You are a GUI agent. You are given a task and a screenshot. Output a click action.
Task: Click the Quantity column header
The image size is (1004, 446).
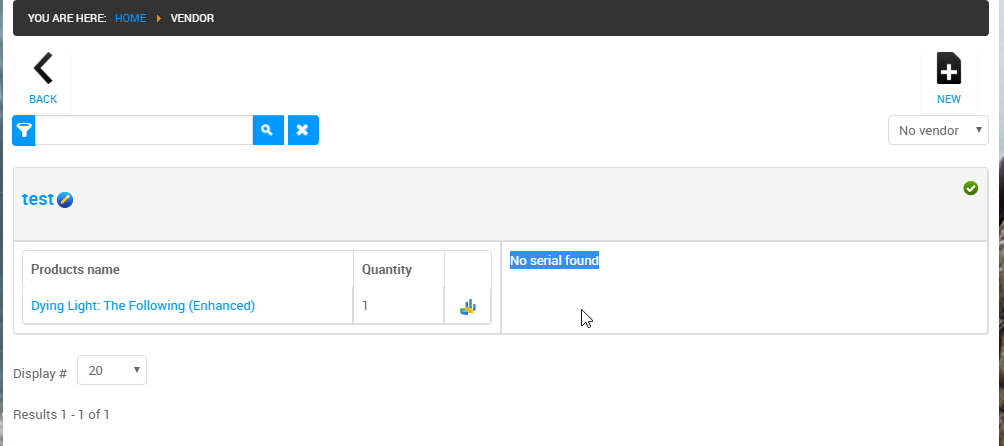(387, 269)
